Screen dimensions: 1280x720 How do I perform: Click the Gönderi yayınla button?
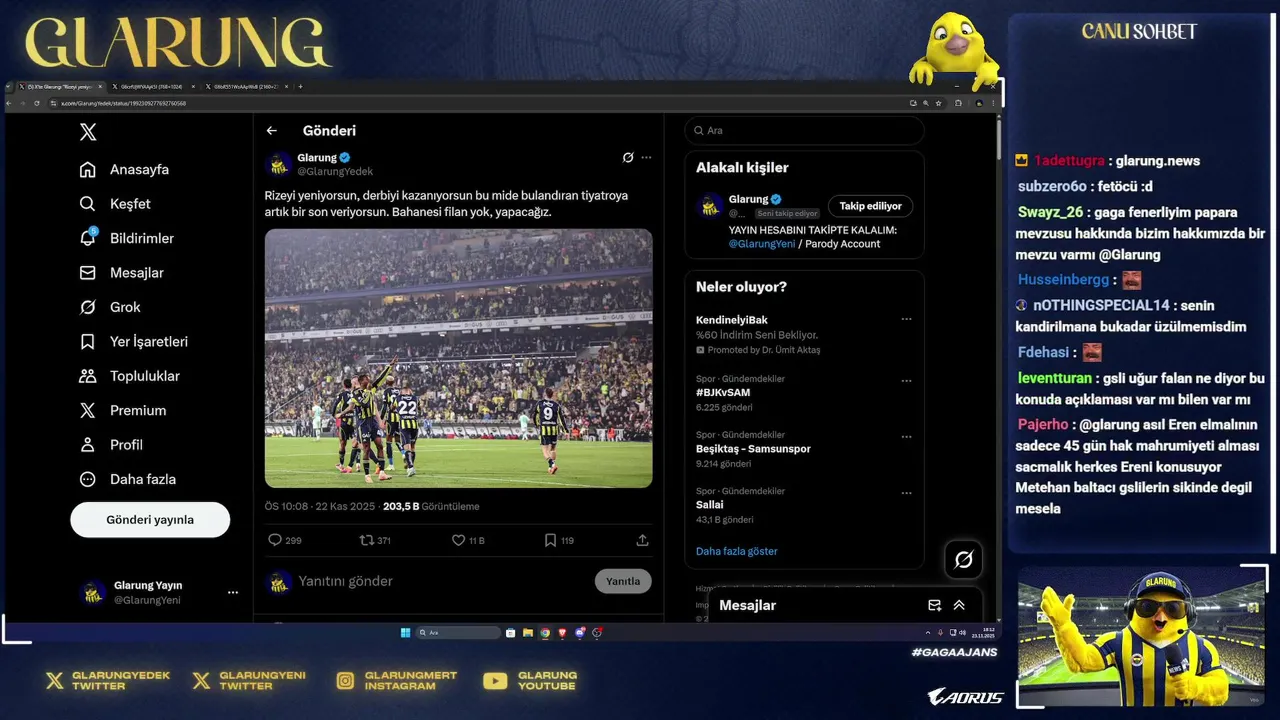click(150, 520)
